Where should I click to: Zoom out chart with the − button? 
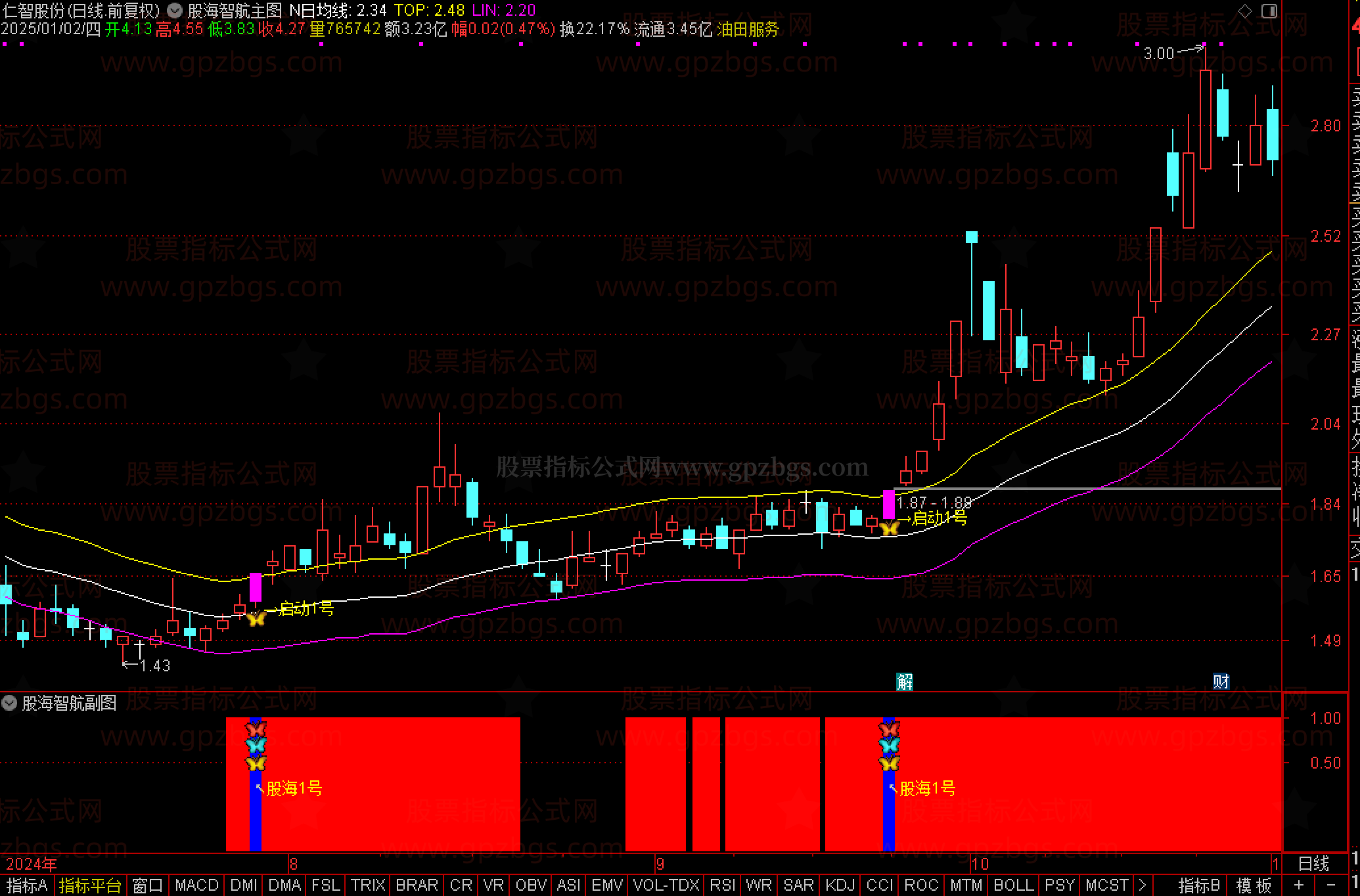coord(1331,885)
